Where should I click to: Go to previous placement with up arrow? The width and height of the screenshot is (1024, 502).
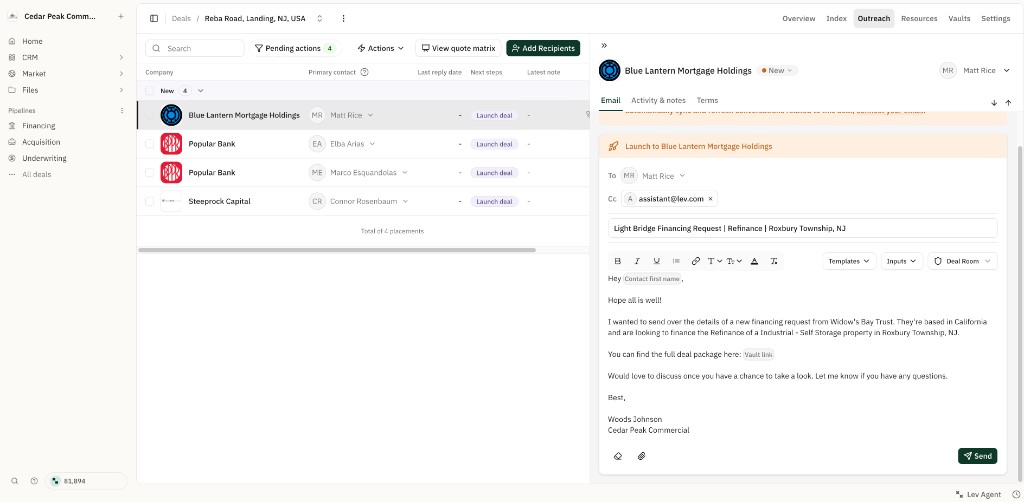(x=1008, y=102)
